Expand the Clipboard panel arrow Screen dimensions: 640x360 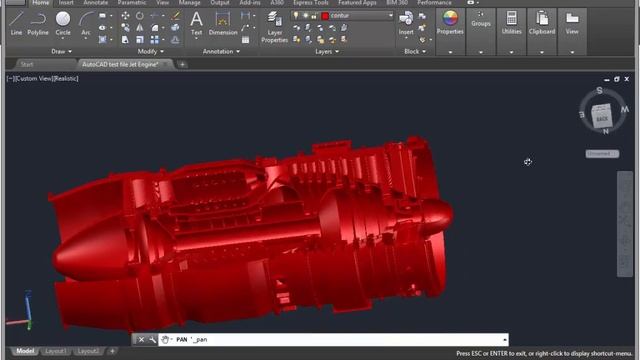542,52
